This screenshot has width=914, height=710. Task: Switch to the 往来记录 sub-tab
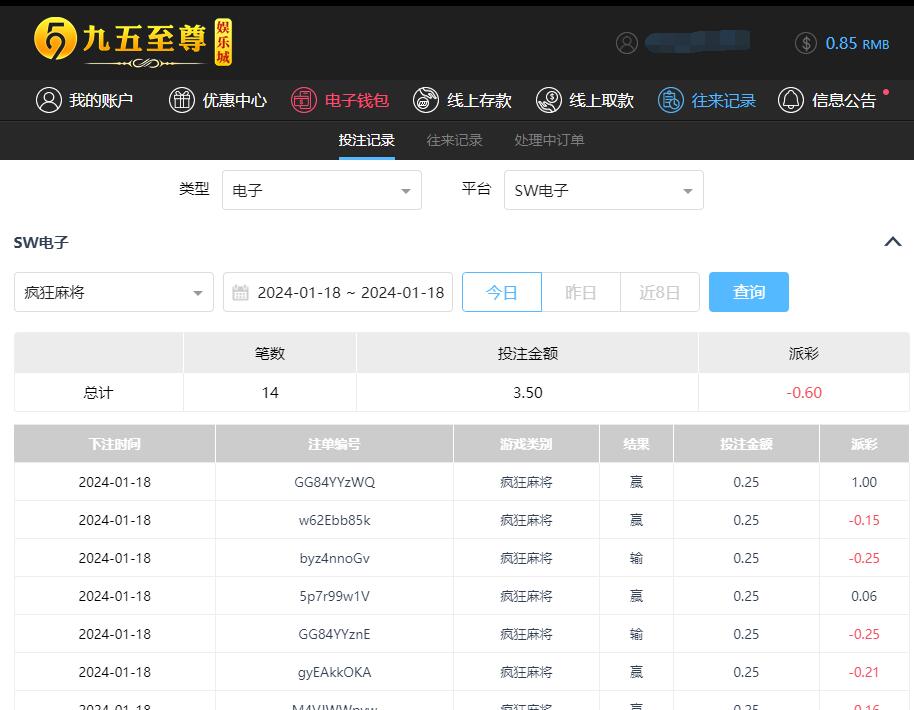point(454,140)
